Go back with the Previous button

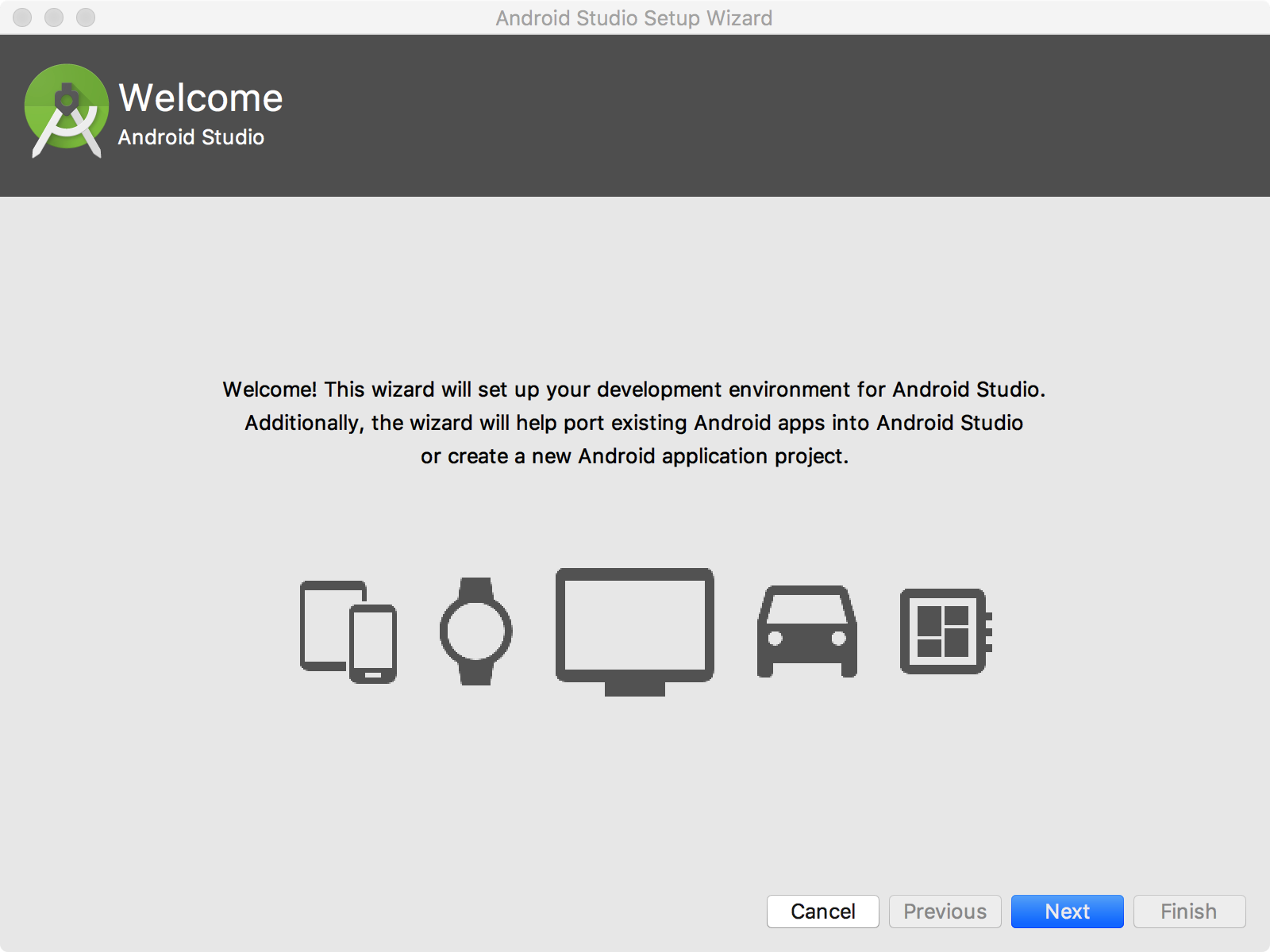click(x=945, y=912)
